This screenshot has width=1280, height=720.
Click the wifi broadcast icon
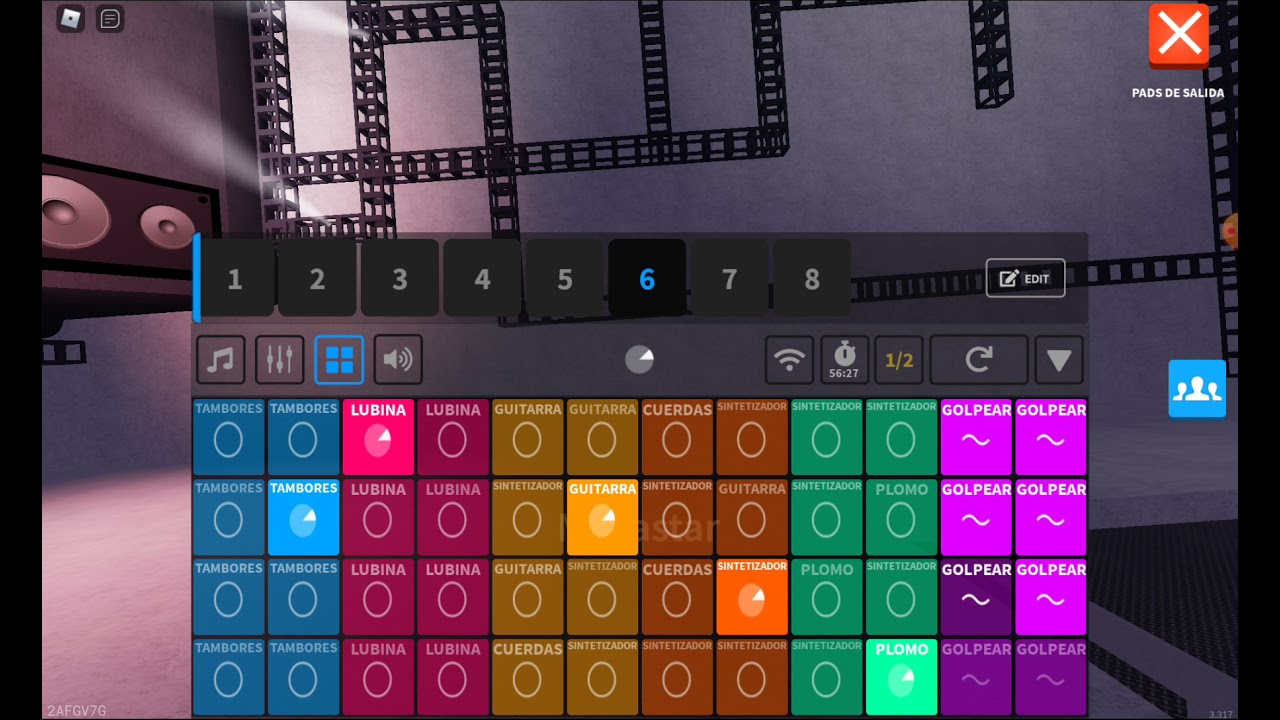(x=789, y=360)
